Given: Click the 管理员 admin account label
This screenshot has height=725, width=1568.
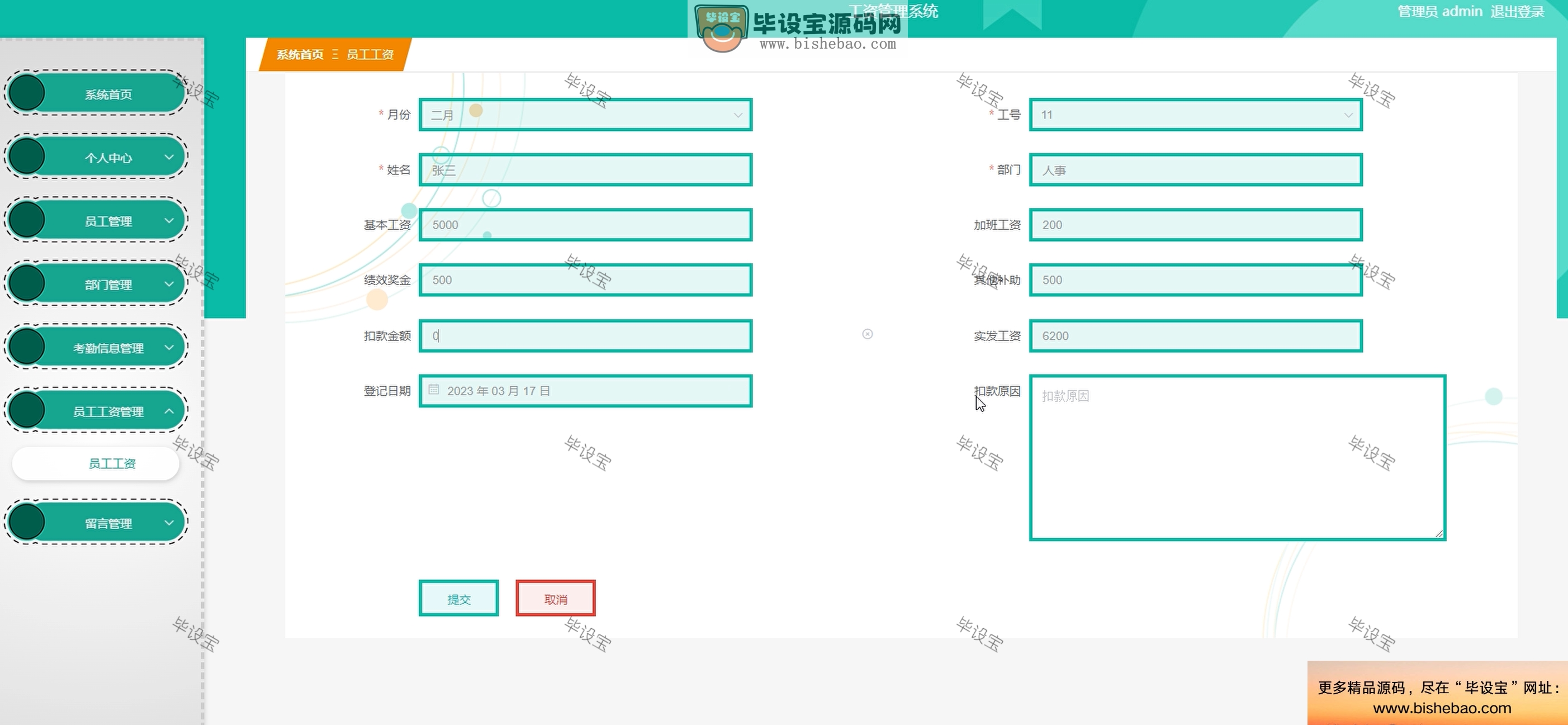Looking at the screenshot, I should 1439,12.
